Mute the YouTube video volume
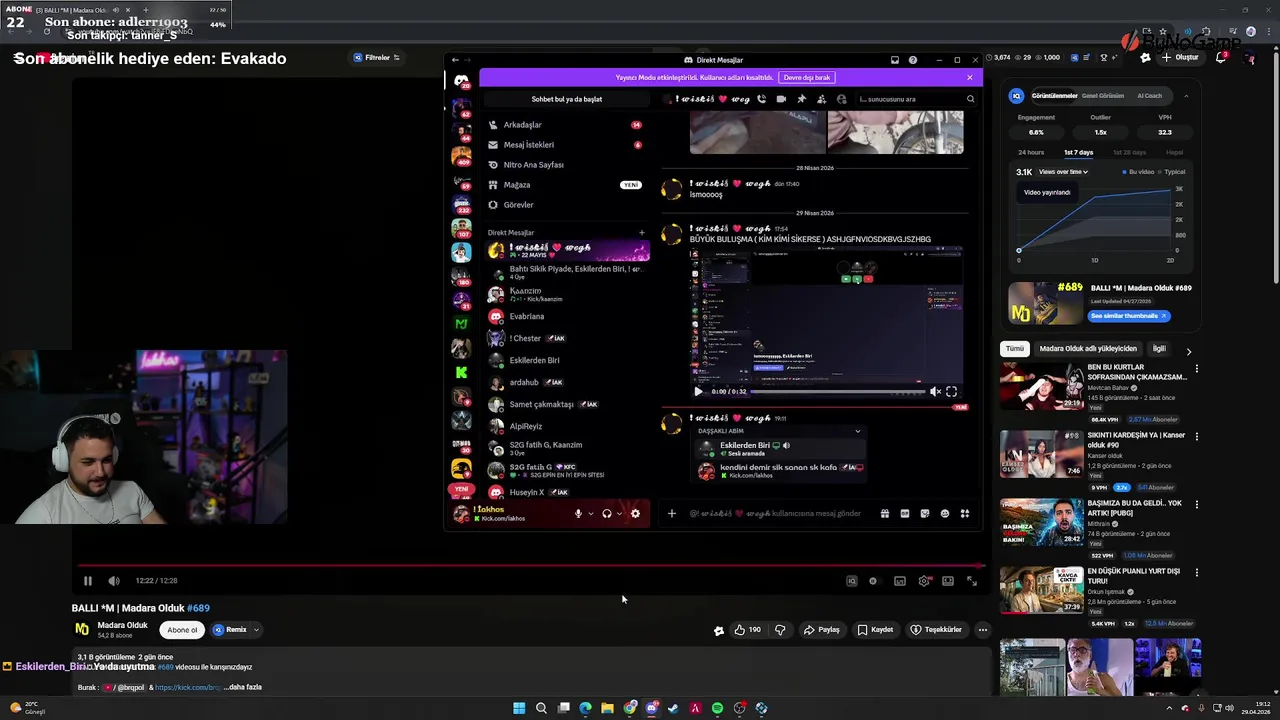The height and width of the screenshot is (720, 1280). (114, 581)
